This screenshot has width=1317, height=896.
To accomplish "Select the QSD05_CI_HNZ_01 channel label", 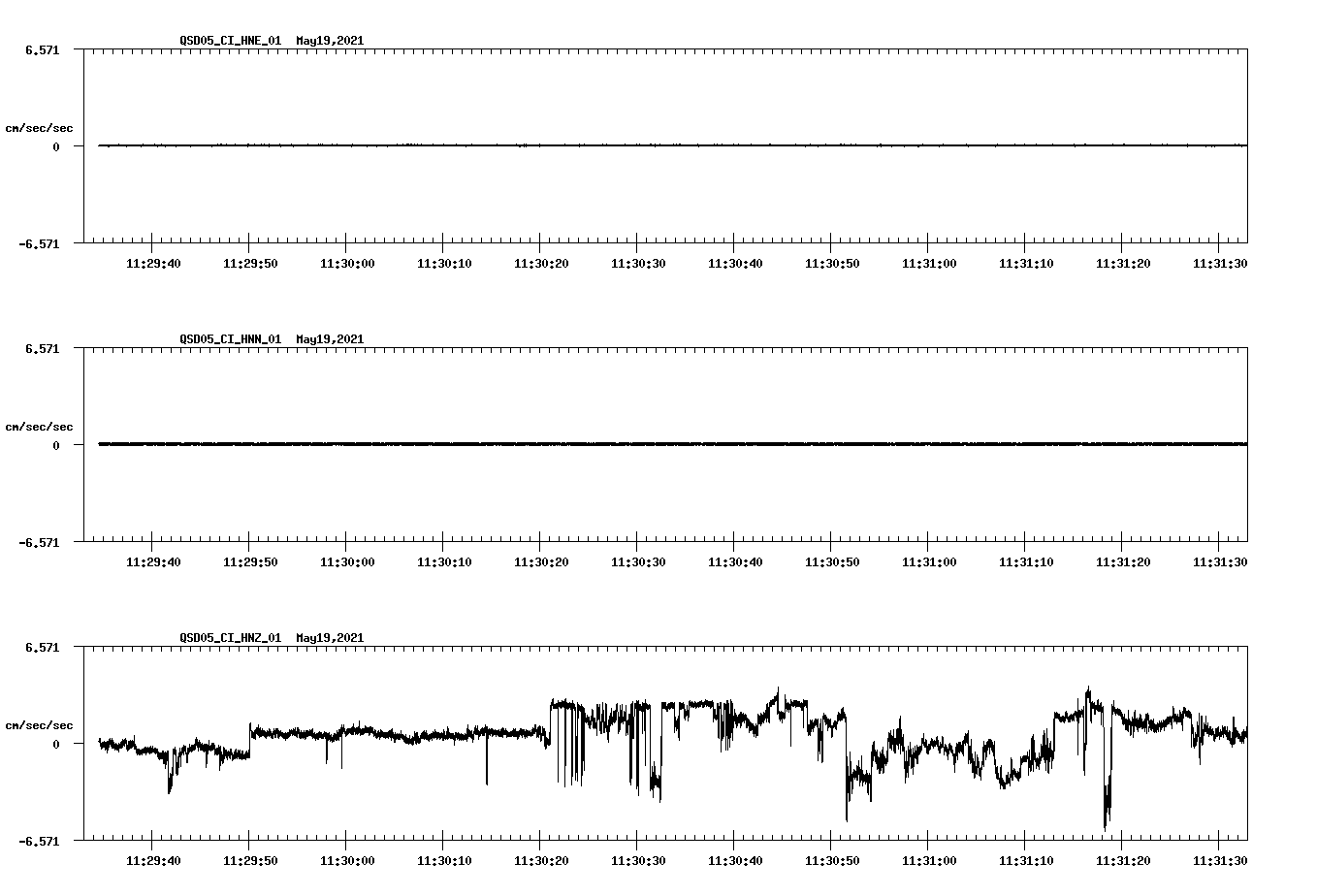I will coord(228,638).
